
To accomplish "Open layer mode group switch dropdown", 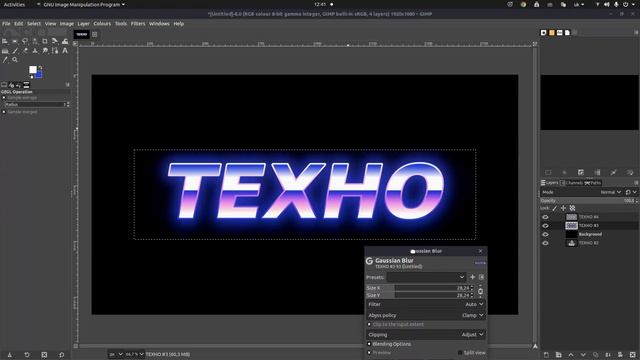I will click(x=631, y=192).
